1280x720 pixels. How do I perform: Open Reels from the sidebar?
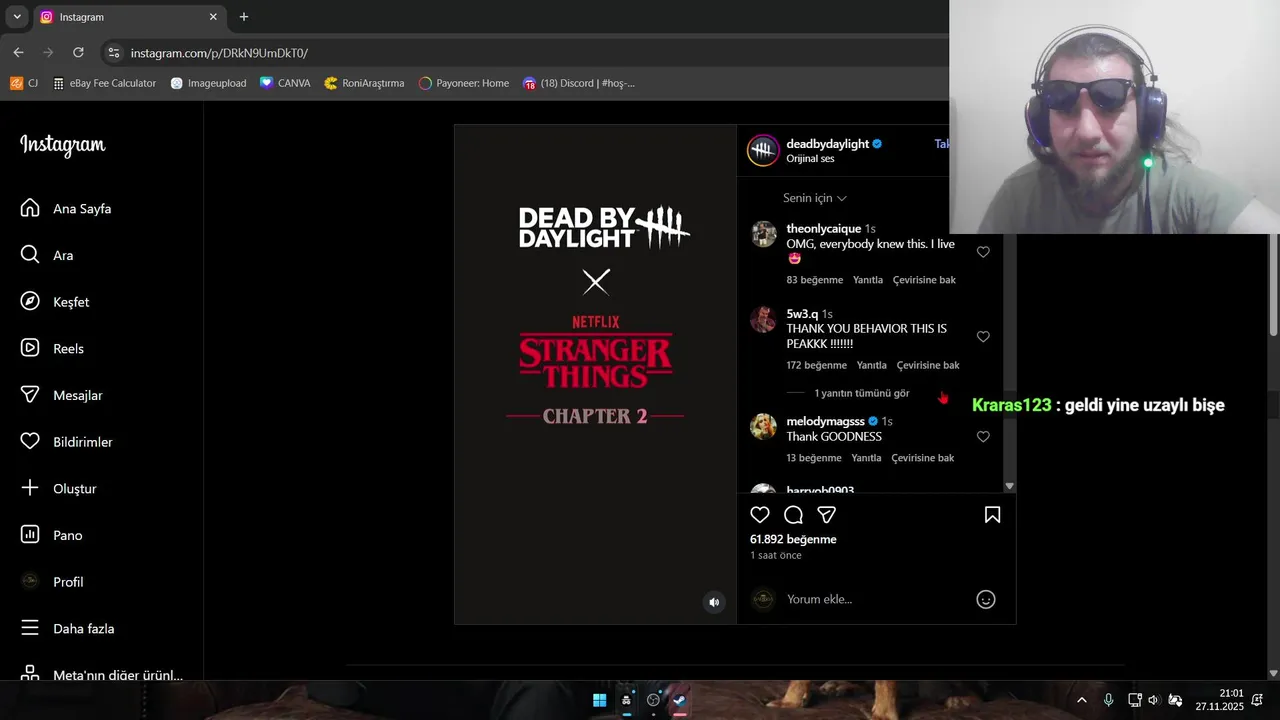click(x=52, y=348)
